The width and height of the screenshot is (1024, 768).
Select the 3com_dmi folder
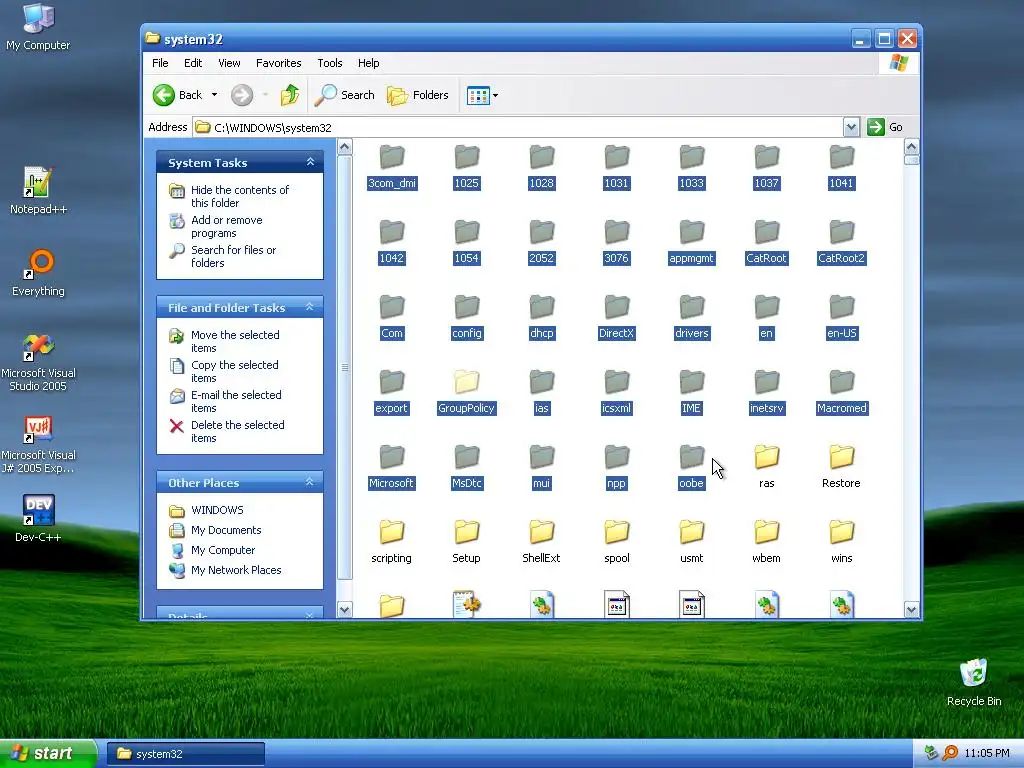392,168
